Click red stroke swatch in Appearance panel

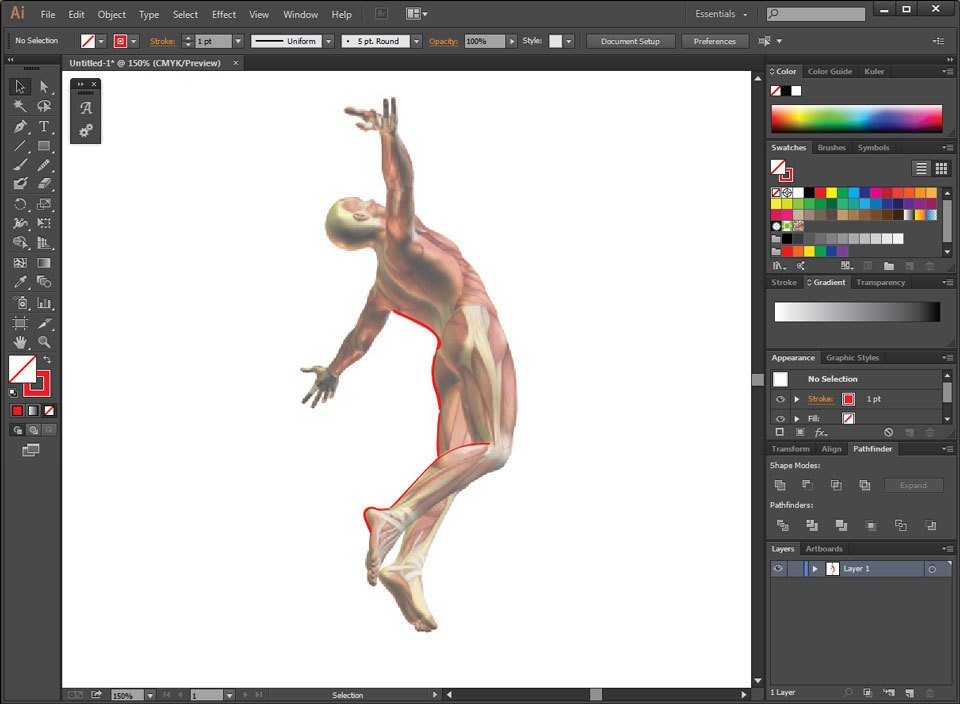point(848,399)
